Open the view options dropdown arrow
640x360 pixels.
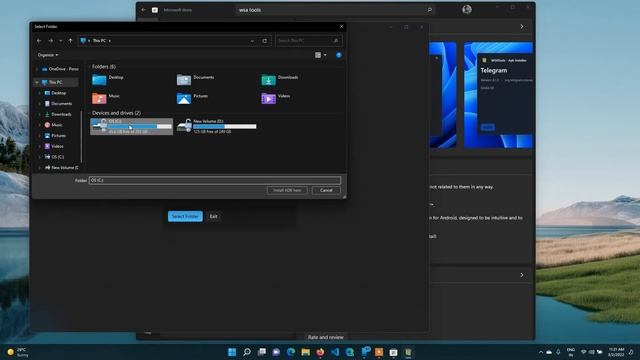pyautogui.click(x=325, y=55)
